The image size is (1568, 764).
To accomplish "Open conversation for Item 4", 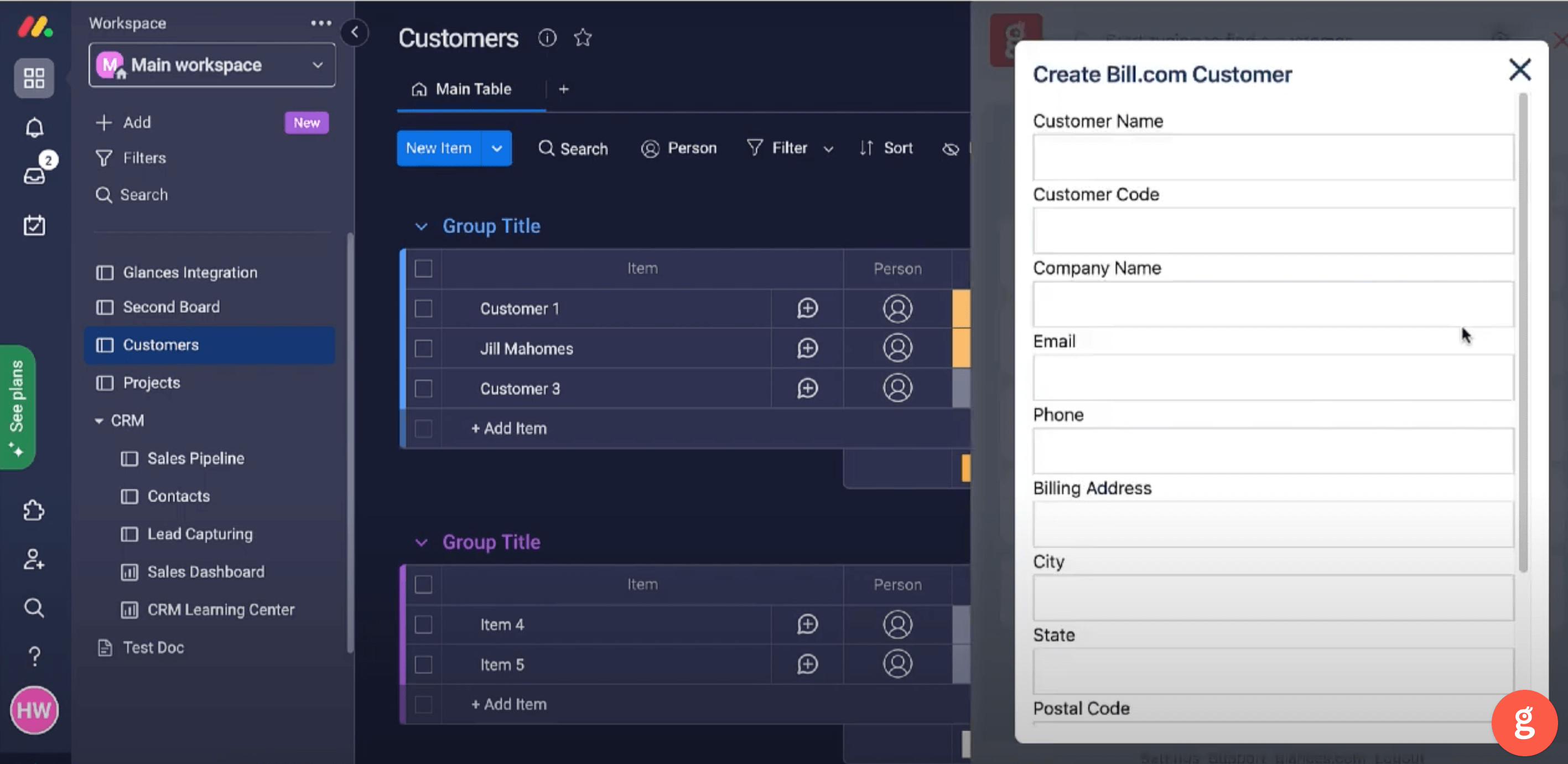I will coord(807,624).
